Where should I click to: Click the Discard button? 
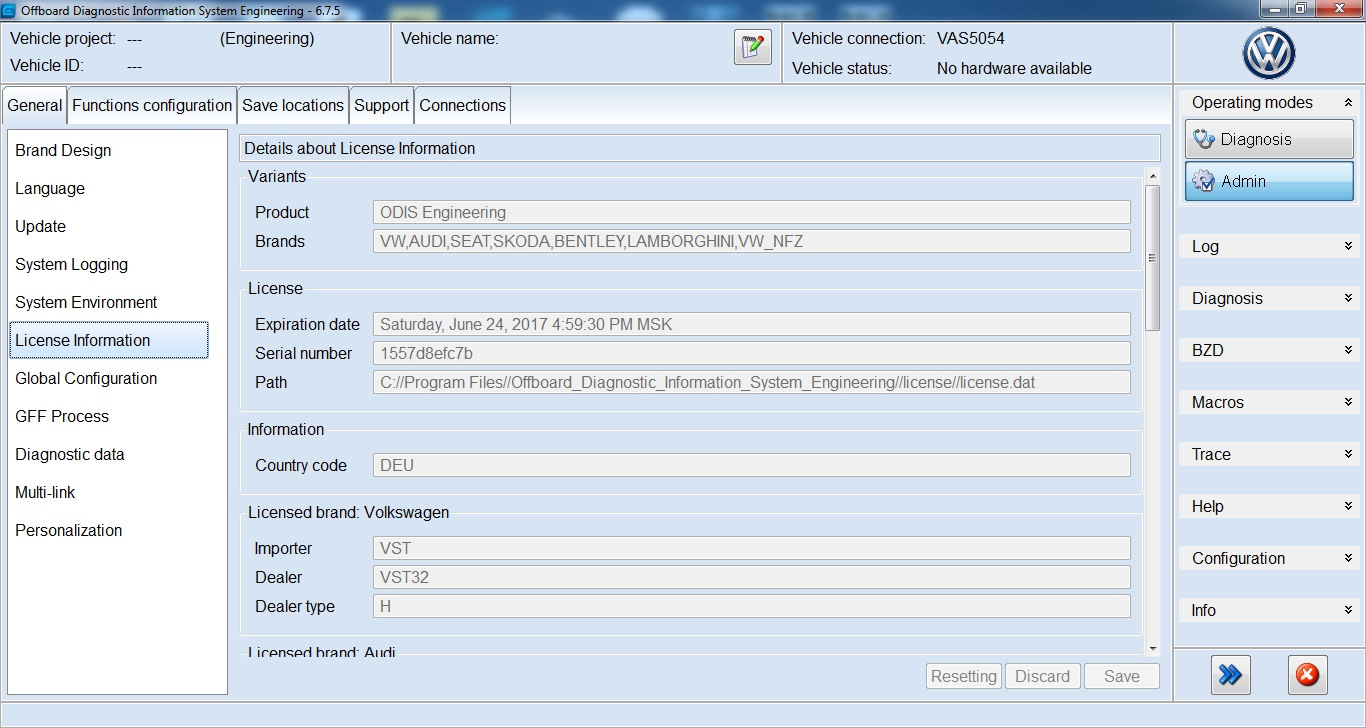(1042, 676)
